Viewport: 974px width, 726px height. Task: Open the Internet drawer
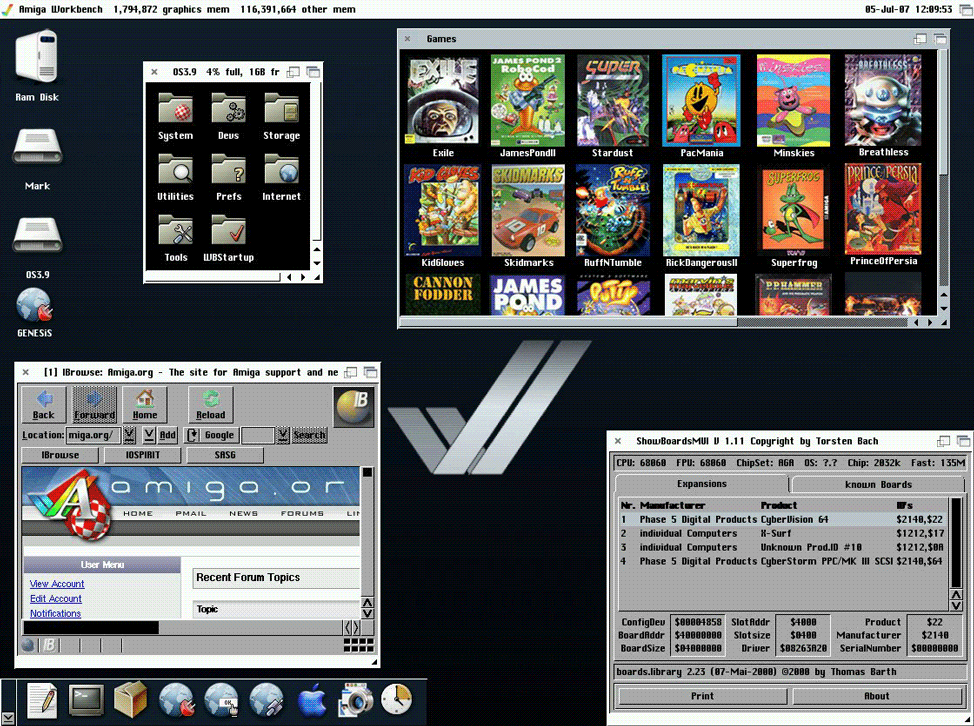(x=281, y=170)
